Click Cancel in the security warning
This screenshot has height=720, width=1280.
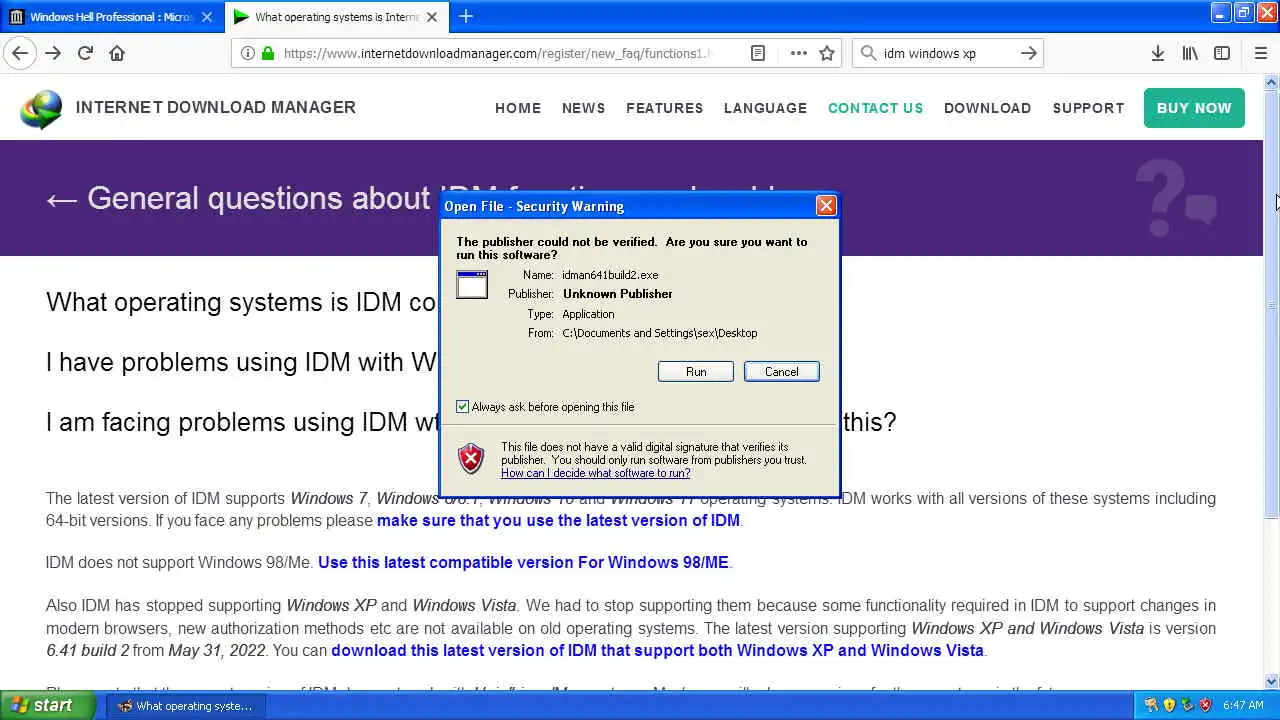click(x=782, y=371)
